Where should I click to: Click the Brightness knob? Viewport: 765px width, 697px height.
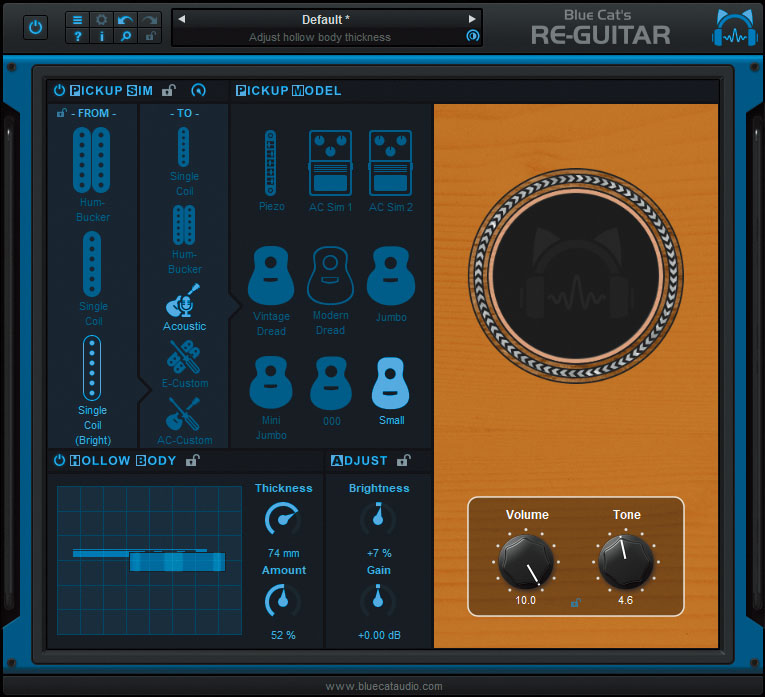[378, 519]
